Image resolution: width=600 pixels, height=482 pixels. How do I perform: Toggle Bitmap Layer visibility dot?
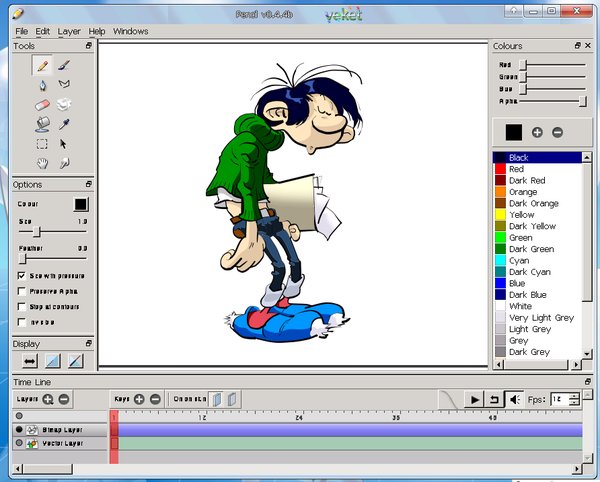[19, 429]
